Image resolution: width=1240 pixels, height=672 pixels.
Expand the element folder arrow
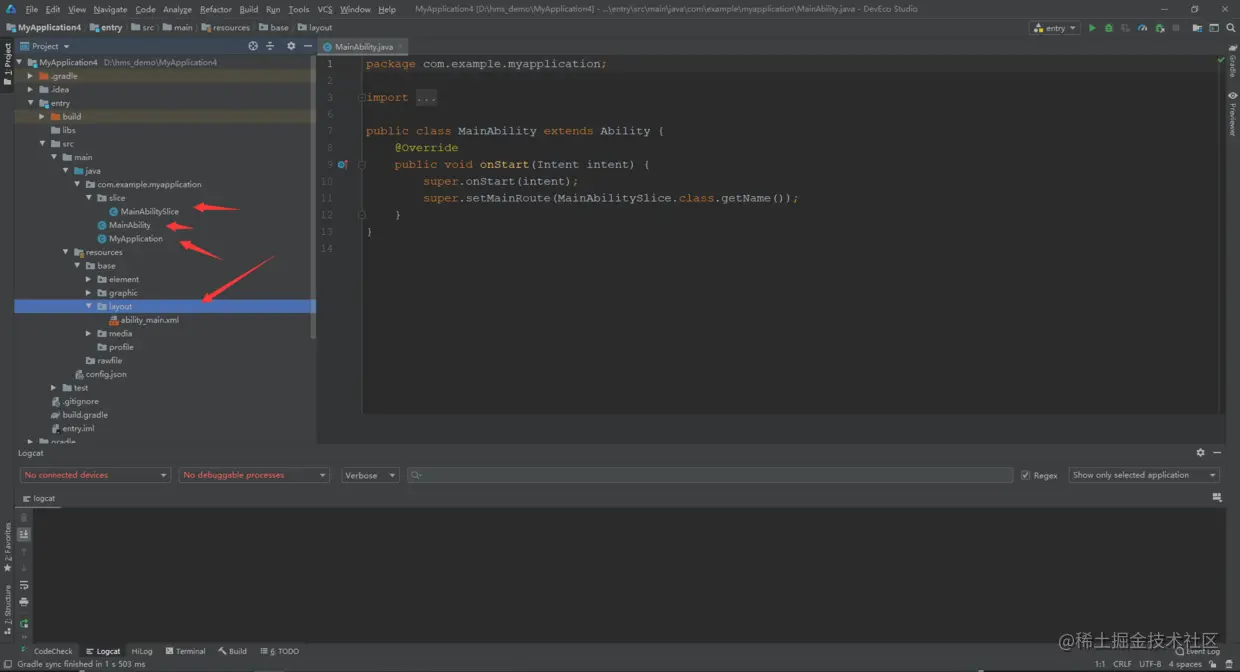(x=89, y=279)
